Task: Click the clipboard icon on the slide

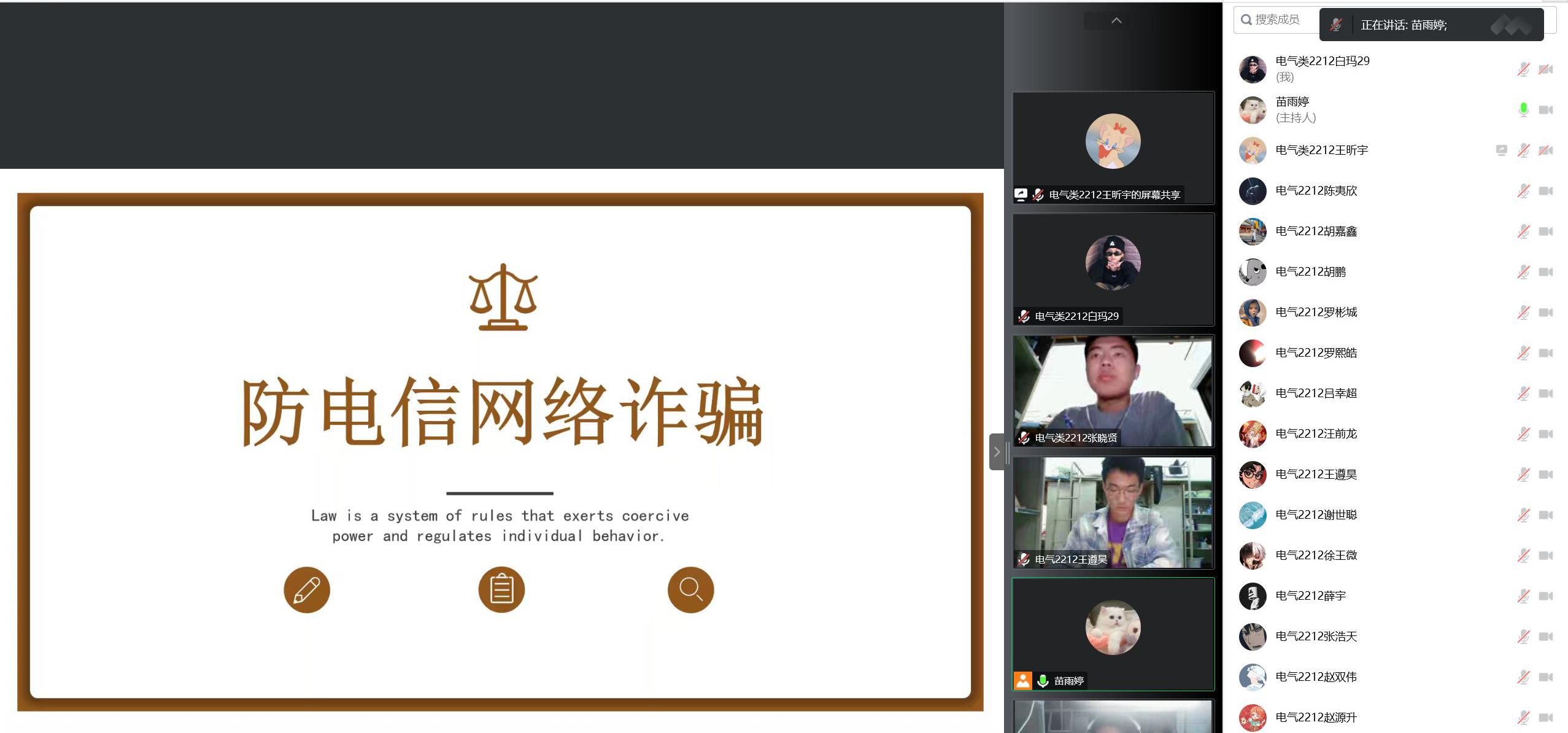Action: [501, 590]
